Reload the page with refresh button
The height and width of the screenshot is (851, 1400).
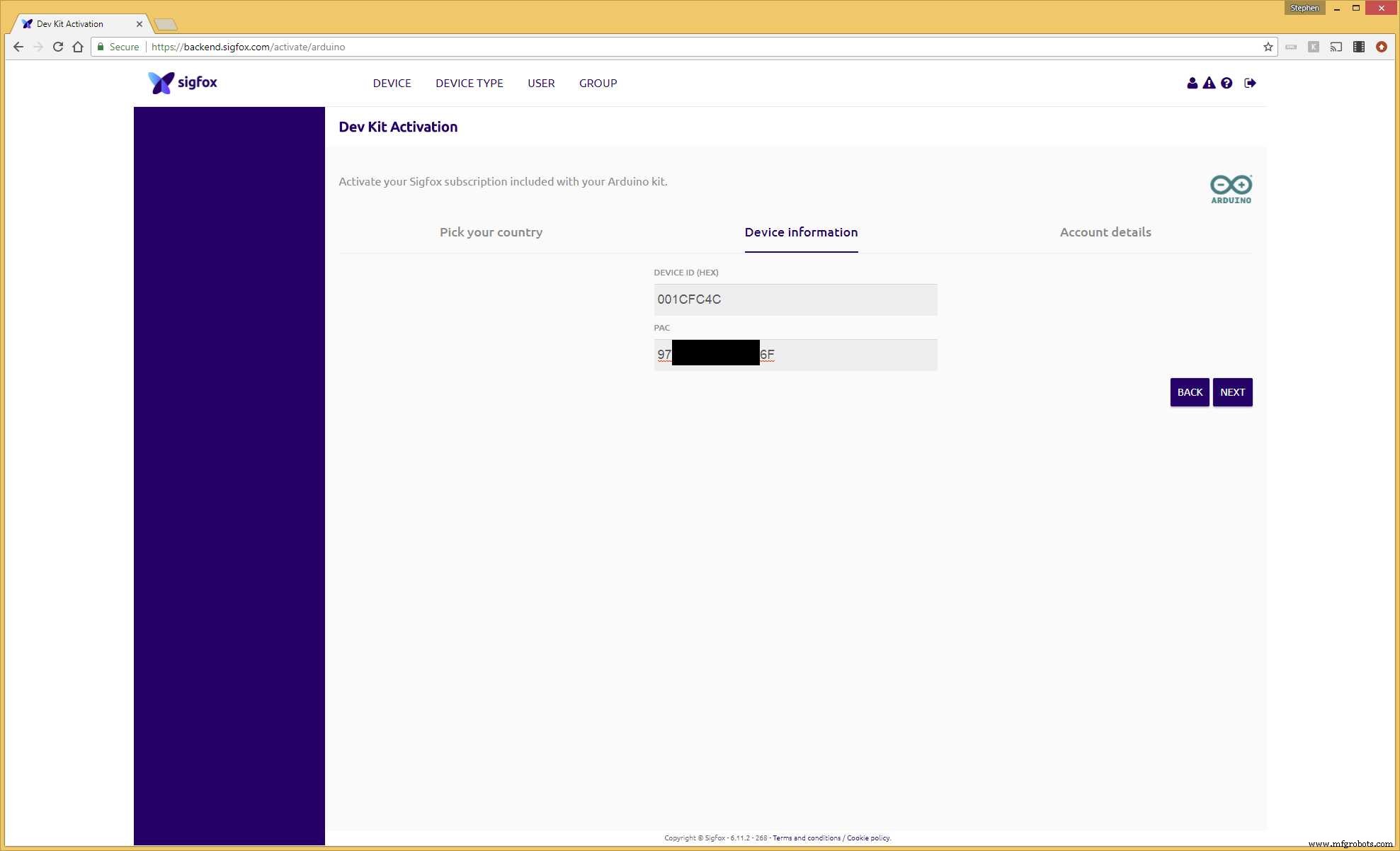coord(58,47)
